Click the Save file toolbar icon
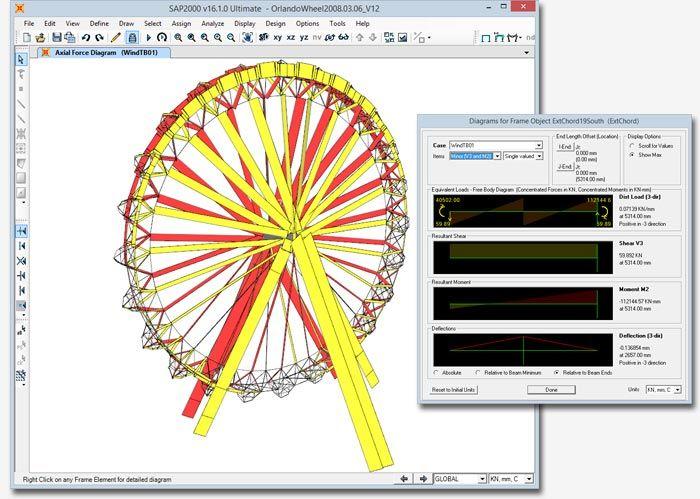This screenshot has width=700, height=499. [x=57, y=37]
